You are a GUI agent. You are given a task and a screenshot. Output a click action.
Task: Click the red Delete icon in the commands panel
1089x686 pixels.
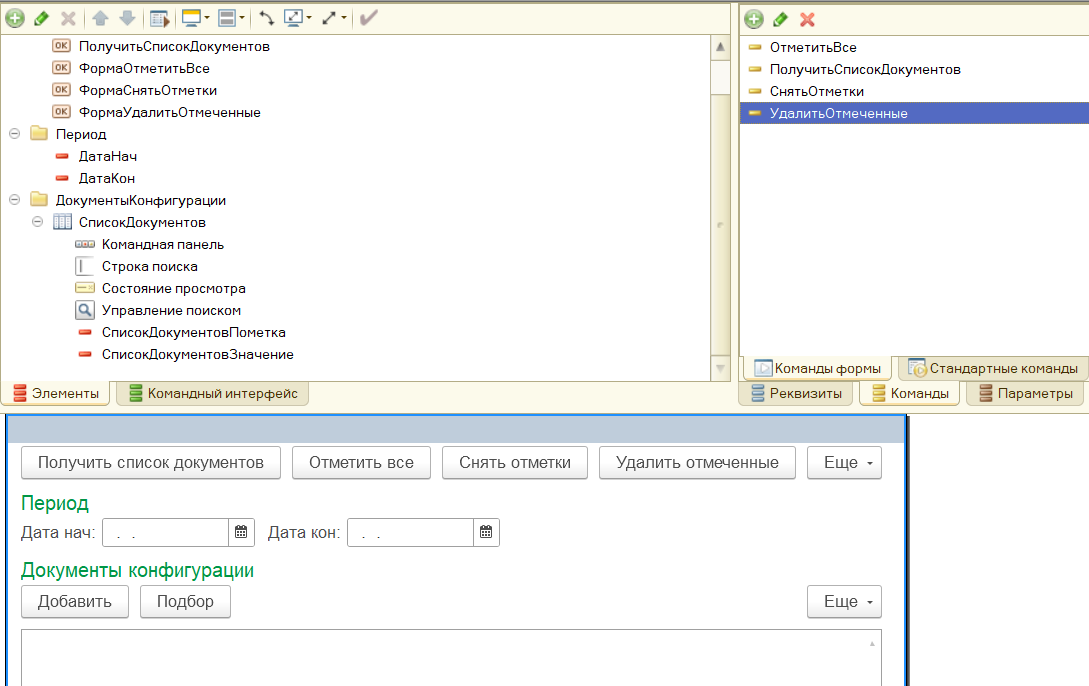(808, 19)
